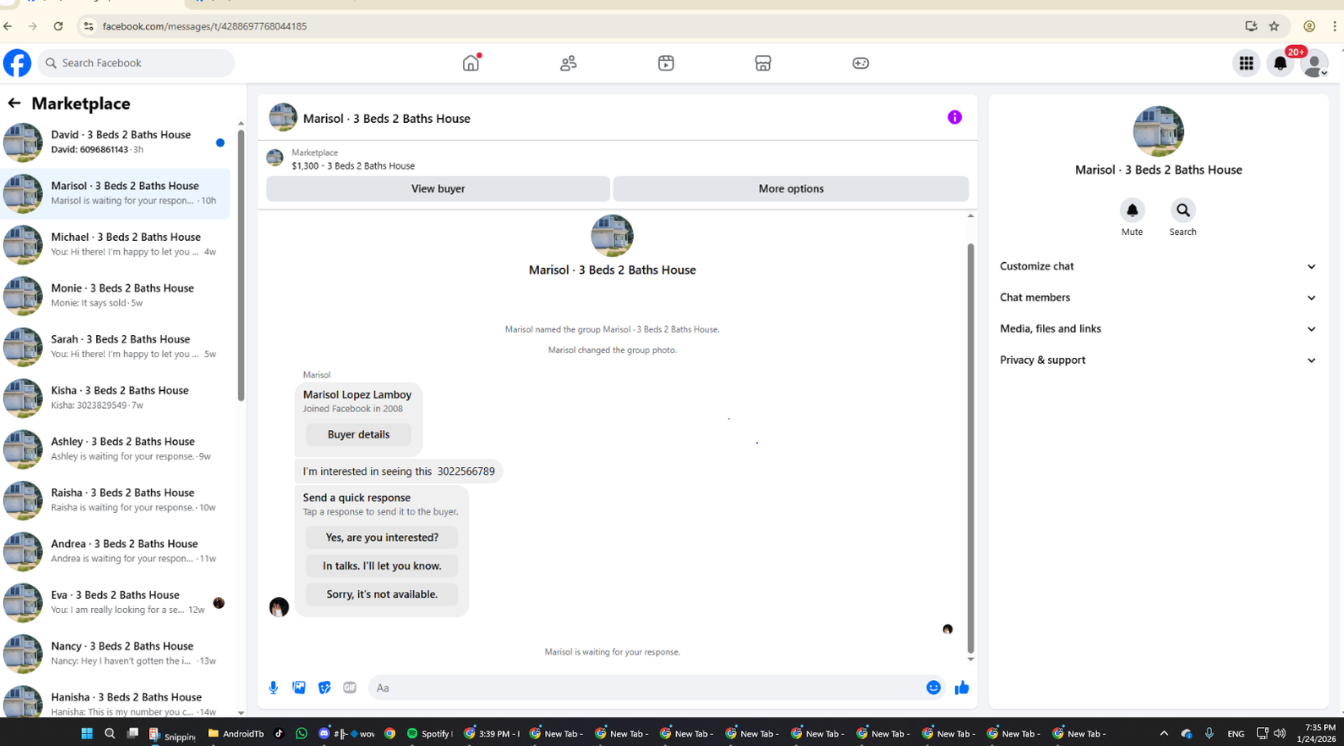Click the chat list vertical scrollbar

point(240,265)
